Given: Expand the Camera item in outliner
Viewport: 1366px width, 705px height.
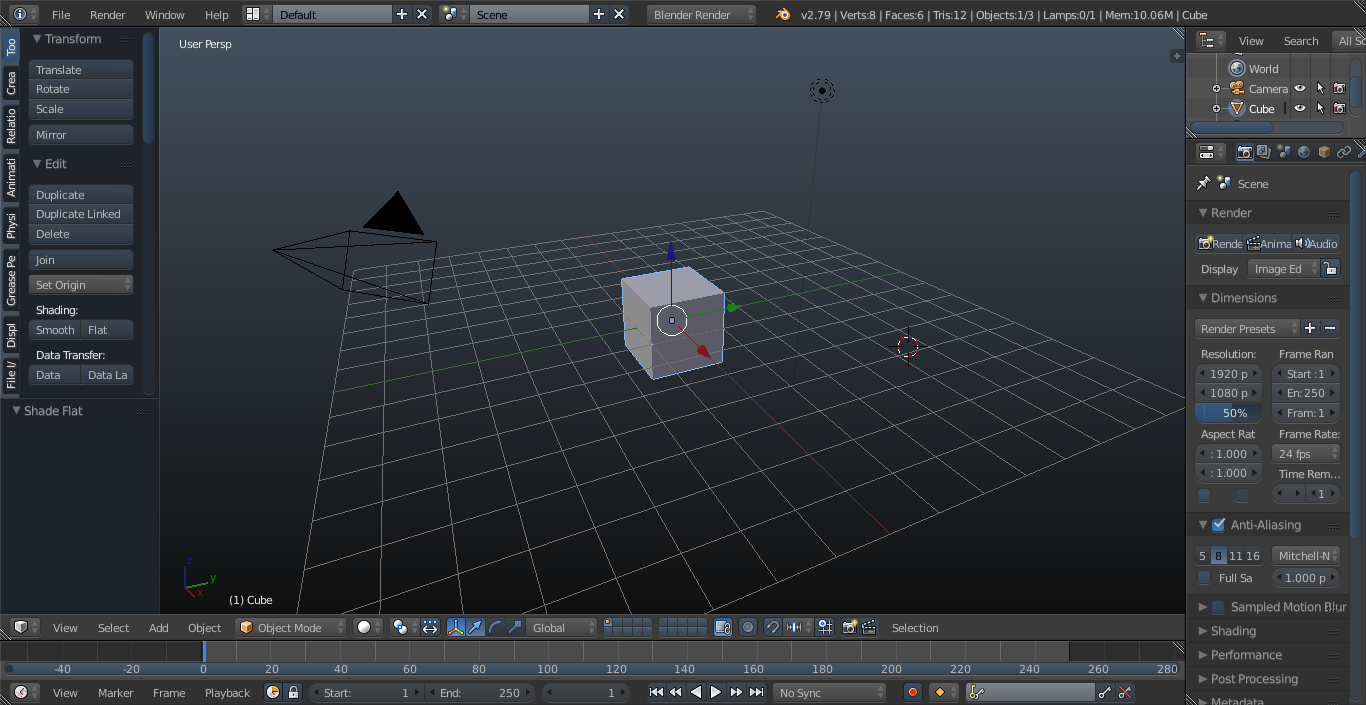Looking at the screenshot, I should 1216,89.
